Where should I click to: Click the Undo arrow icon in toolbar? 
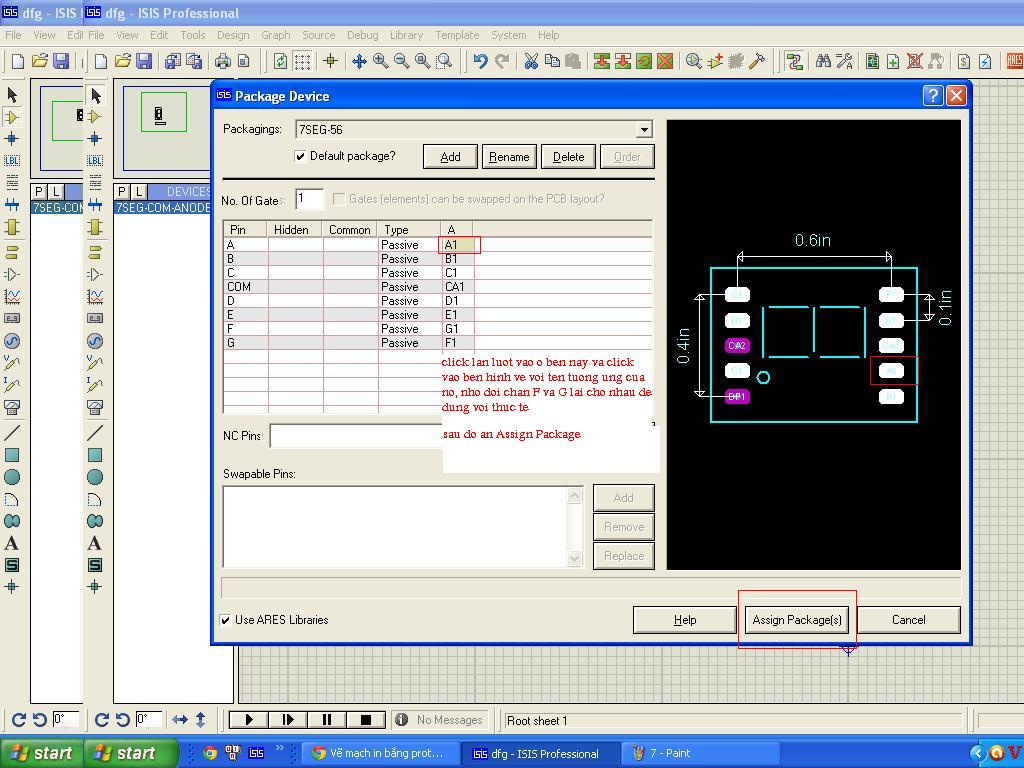coord(480,61)
